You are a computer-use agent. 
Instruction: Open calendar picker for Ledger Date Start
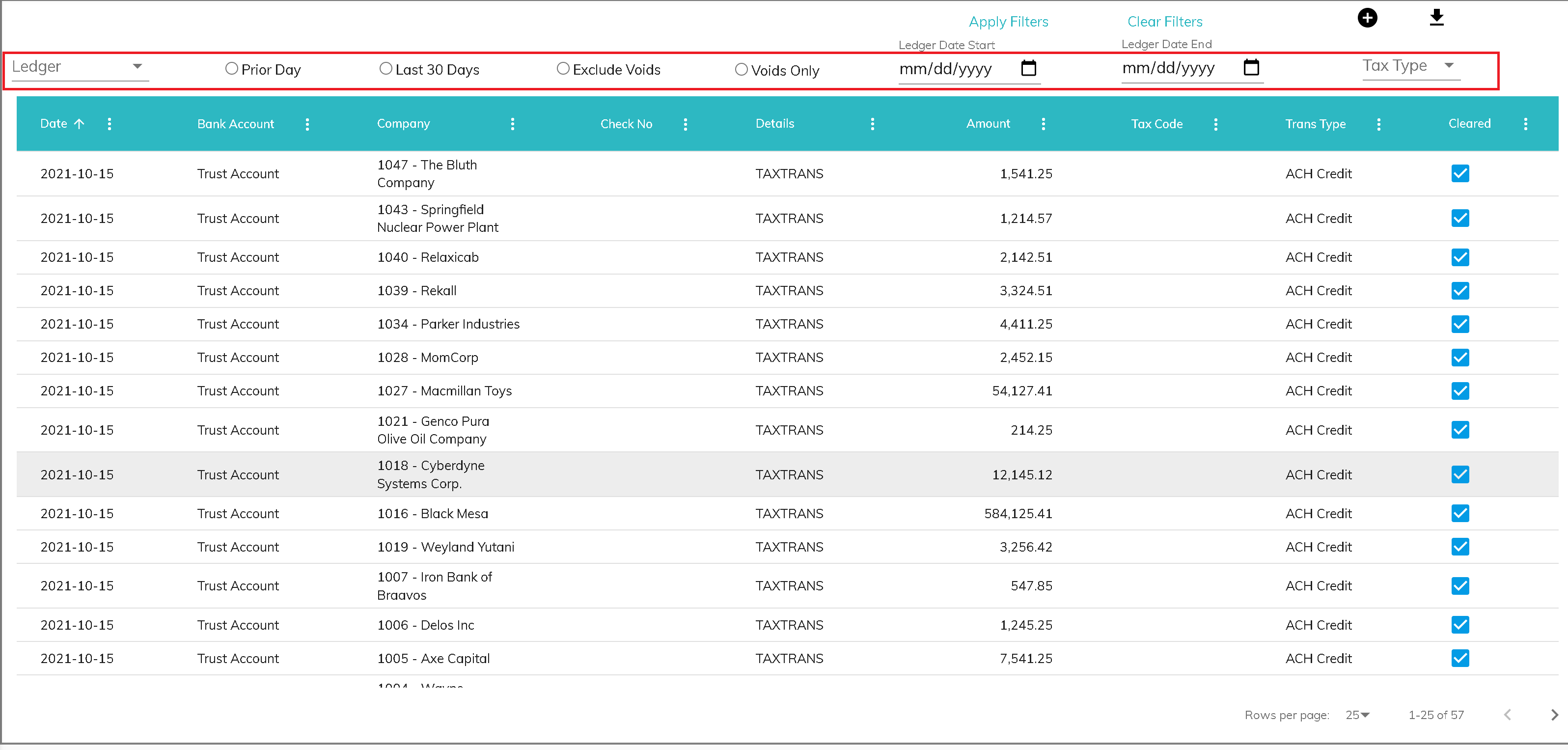point(1028,68)
